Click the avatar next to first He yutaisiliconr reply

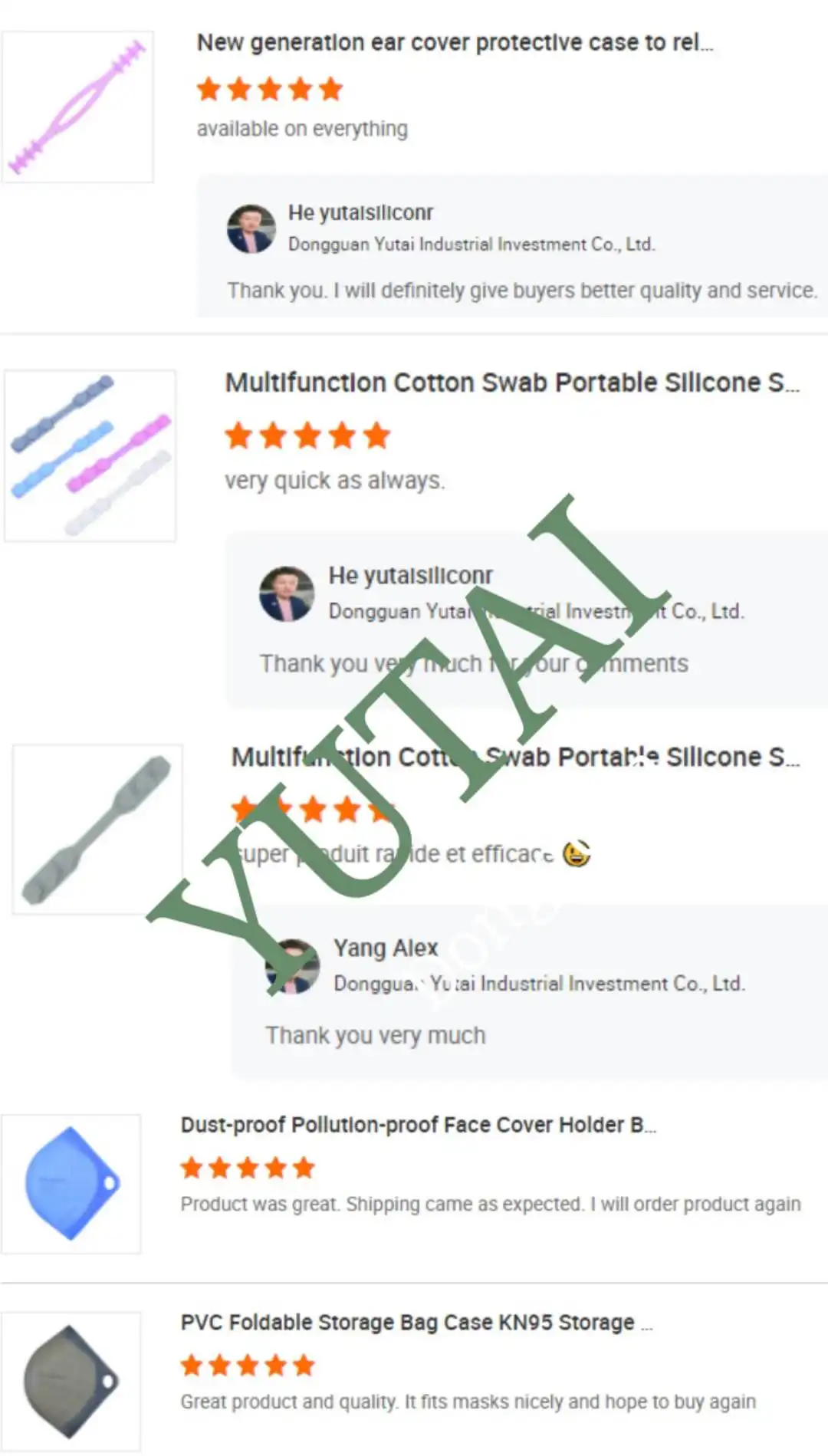(251, 228)
